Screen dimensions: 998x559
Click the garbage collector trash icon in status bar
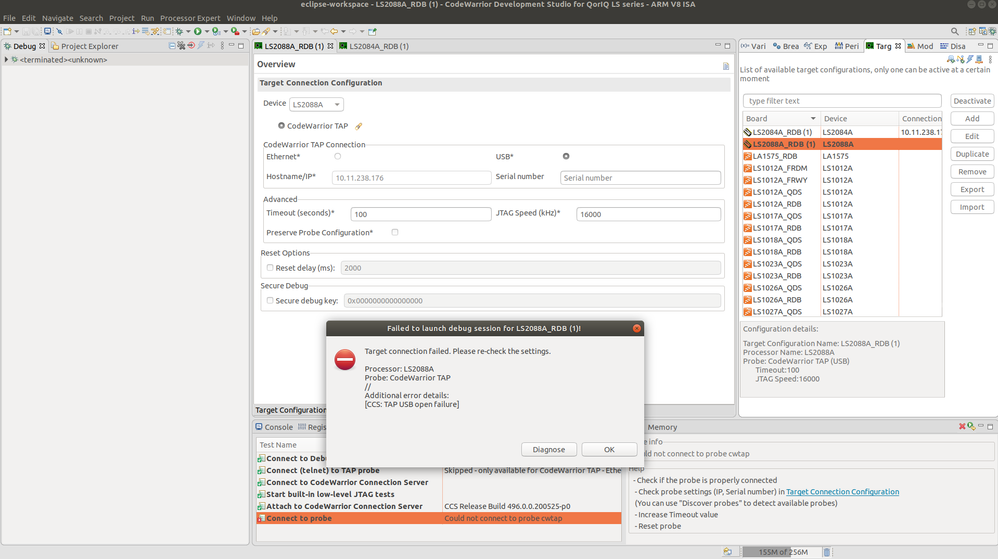click(x=827, y=552)
